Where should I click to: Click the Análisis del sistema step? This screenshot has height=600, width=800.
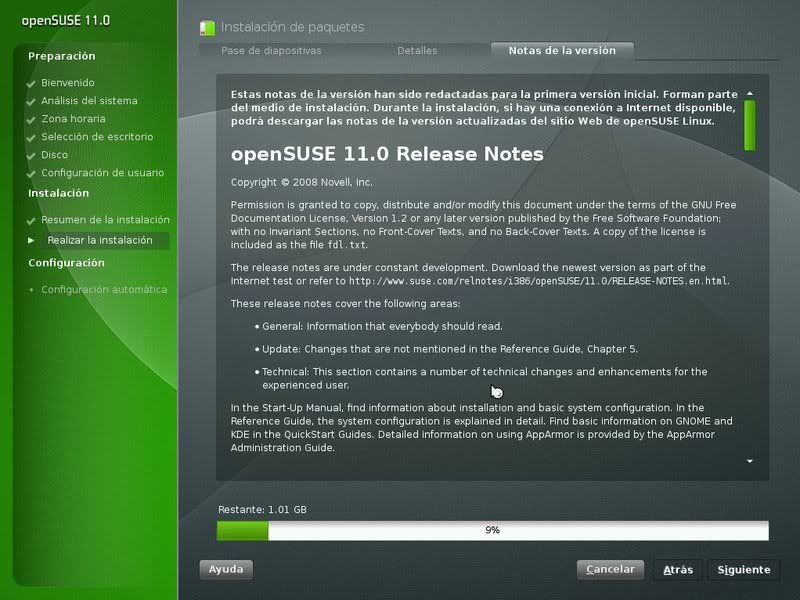[89, 101]
